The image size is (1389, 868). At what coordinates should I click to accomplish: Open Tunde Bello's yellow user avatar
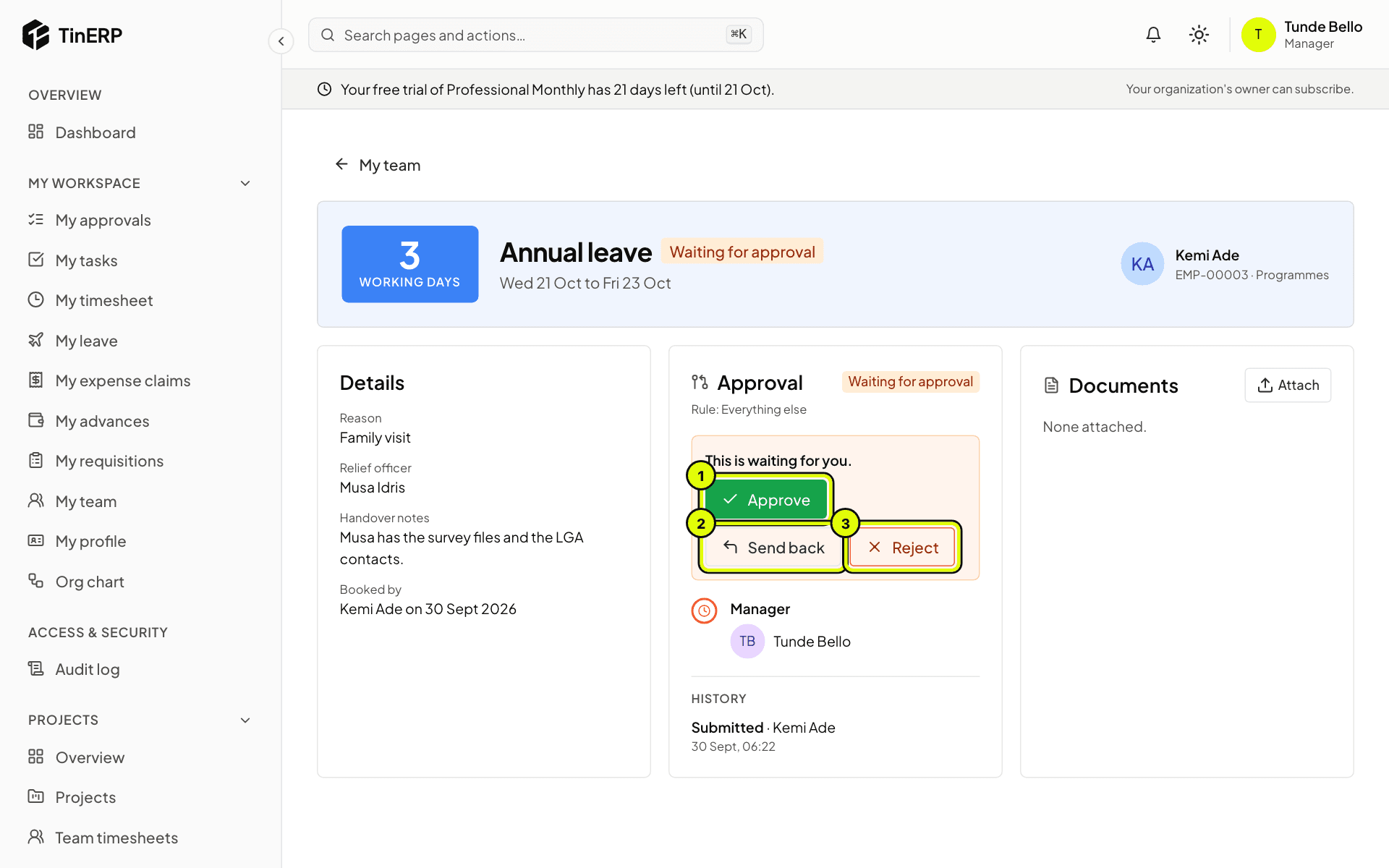pos(1258,35)
